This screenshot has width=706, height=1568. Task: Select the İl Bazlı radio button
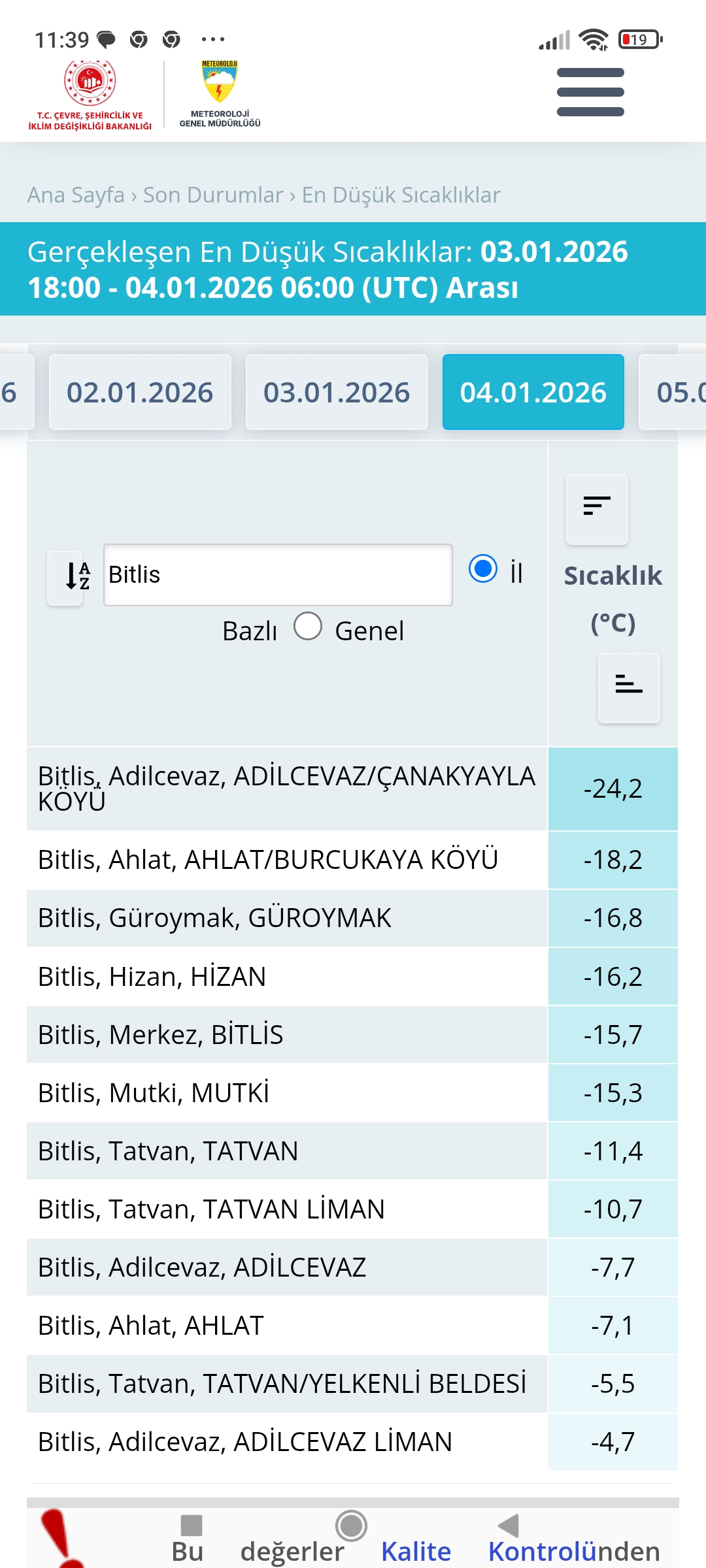pyautogui.click(x=483, y=568)
